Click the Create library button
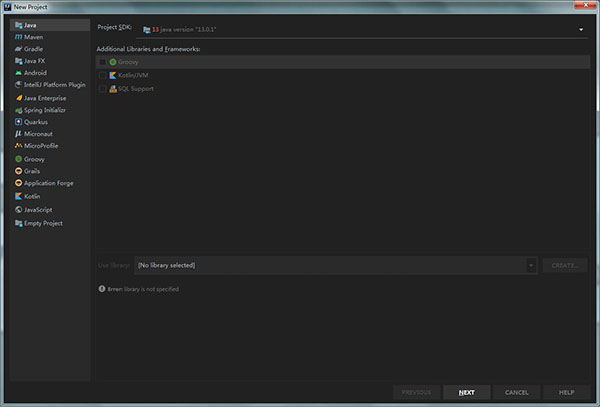 click(565, 265)
